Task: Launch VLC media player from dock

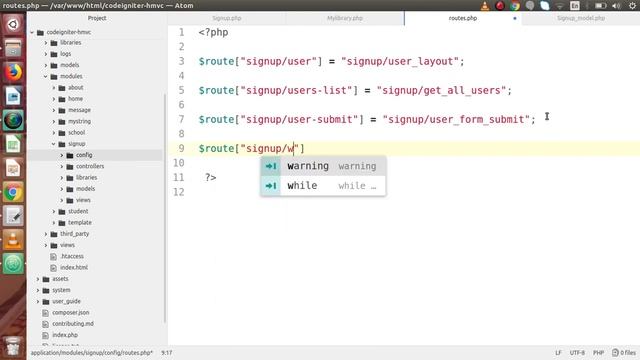Action: coord(13,240)
